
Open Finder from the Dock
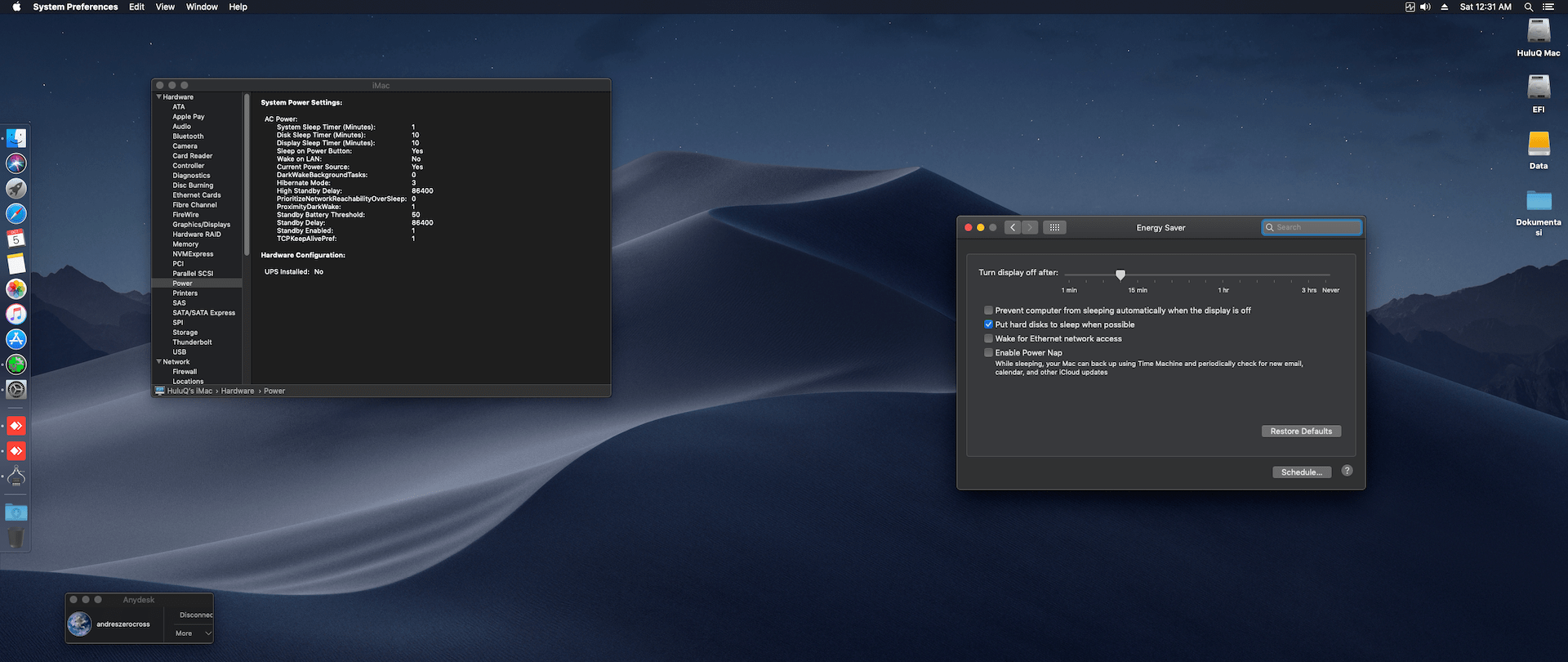point(16,138)
